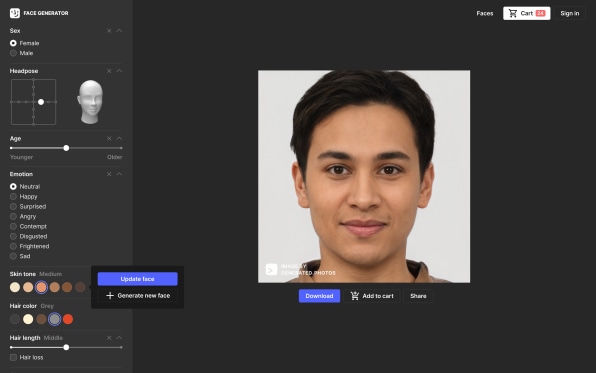Viewport: 596px width, 373px height.
Task: Reset the Sex section with X icon
Action: pos(109,31)
